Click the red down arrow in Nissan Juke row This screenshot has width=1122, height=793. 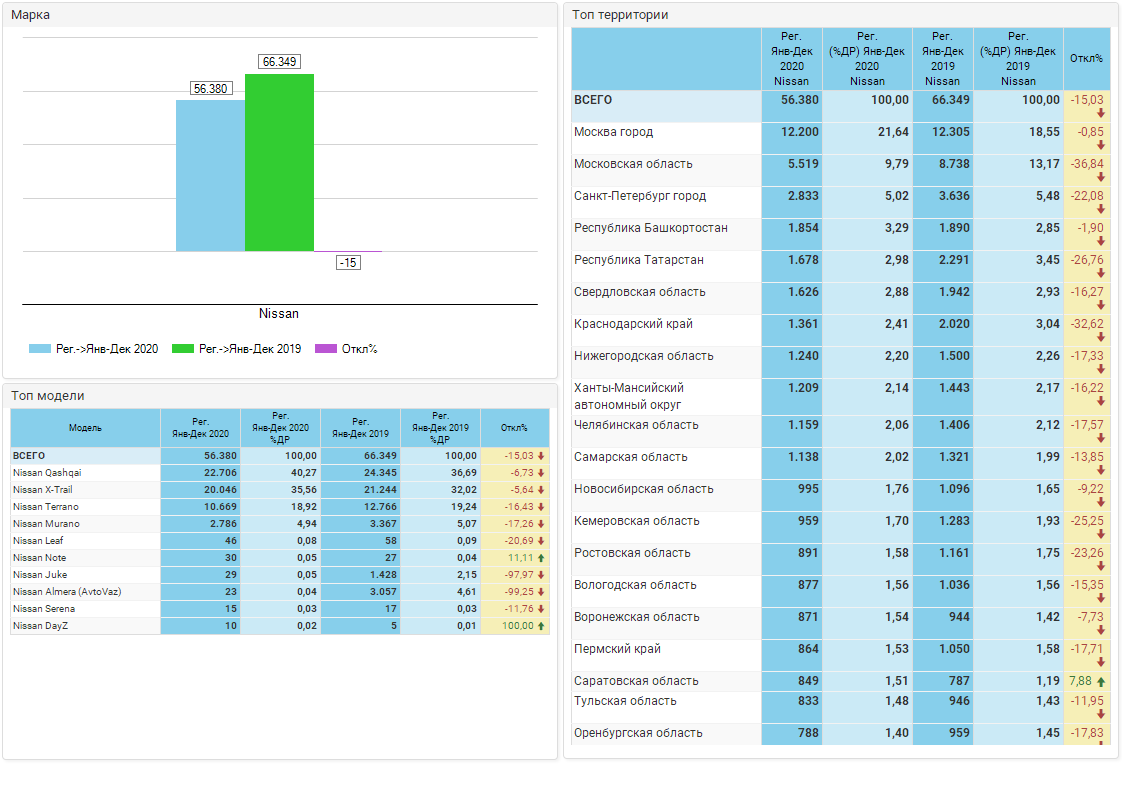pyautogui.click(x=541, y=575)
